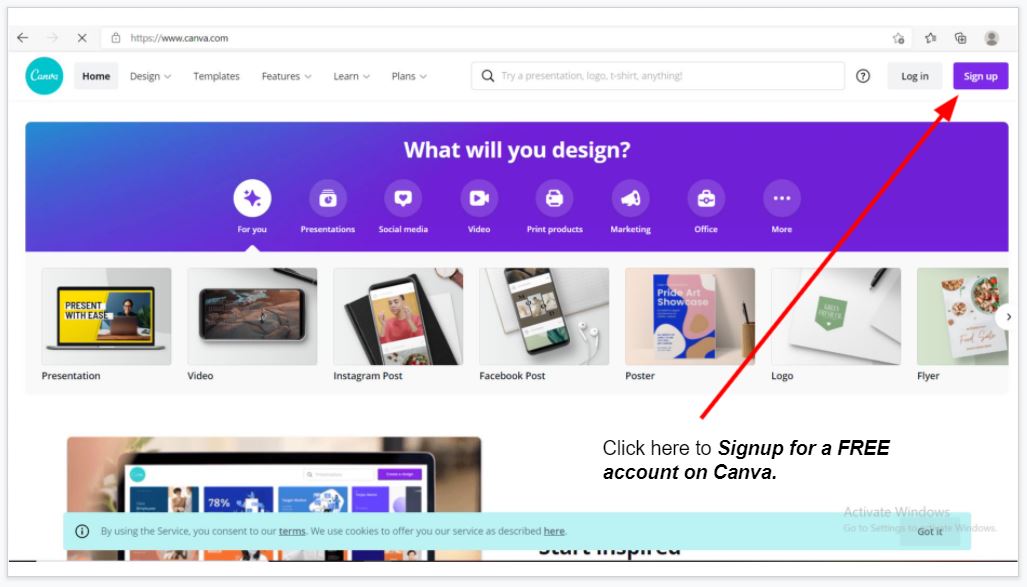Click the Canva logo
This screenshot has height=587, width=1027.
[45, 76]
